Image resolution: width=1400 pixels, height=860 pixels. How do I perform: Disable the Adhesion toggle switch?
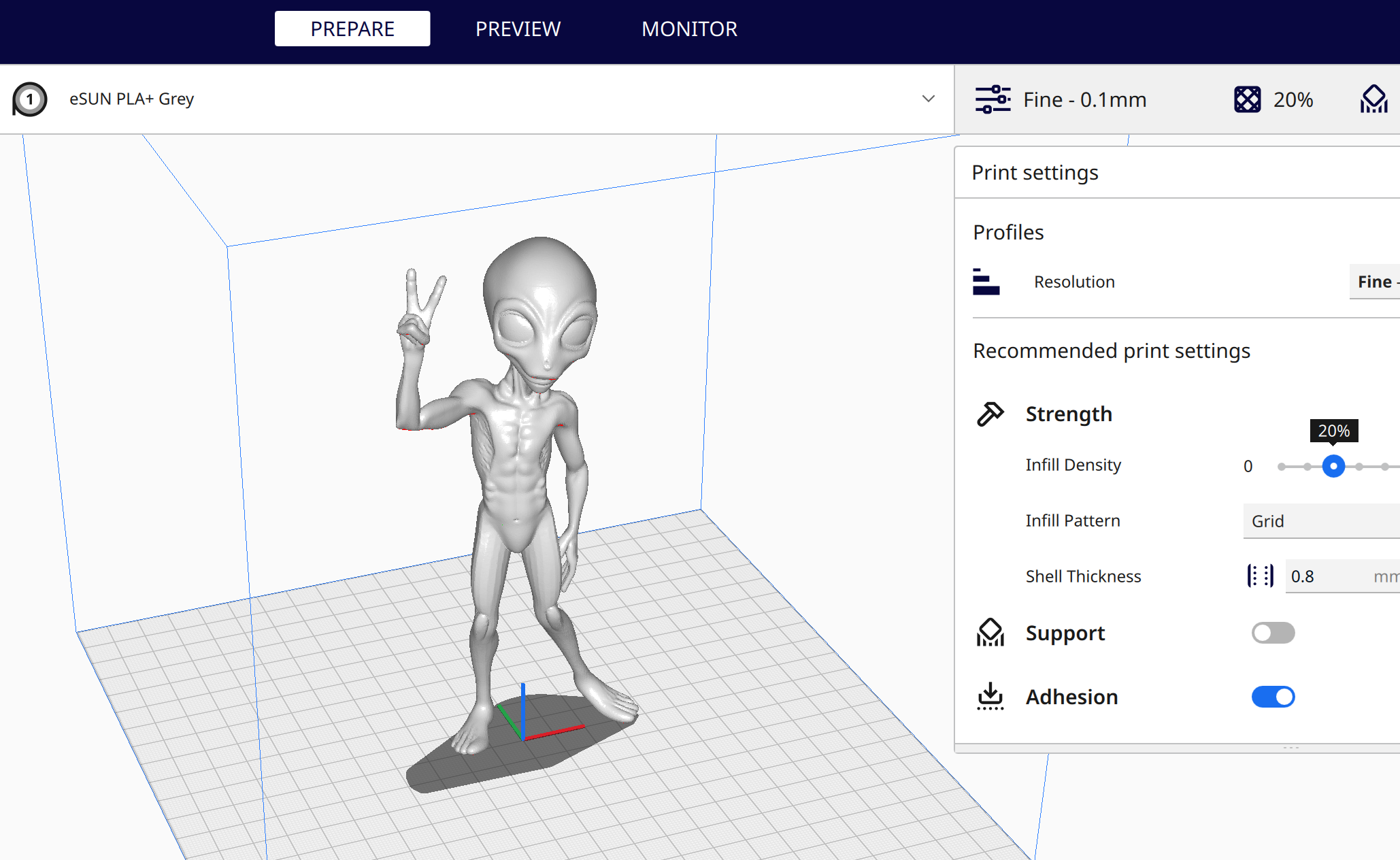[x=1273, y=697]
